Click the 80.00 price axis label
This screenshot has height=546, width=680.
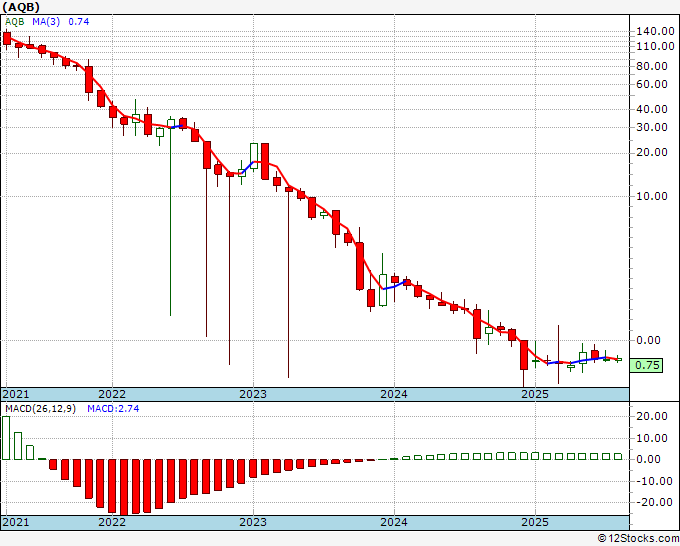(651, 66)
